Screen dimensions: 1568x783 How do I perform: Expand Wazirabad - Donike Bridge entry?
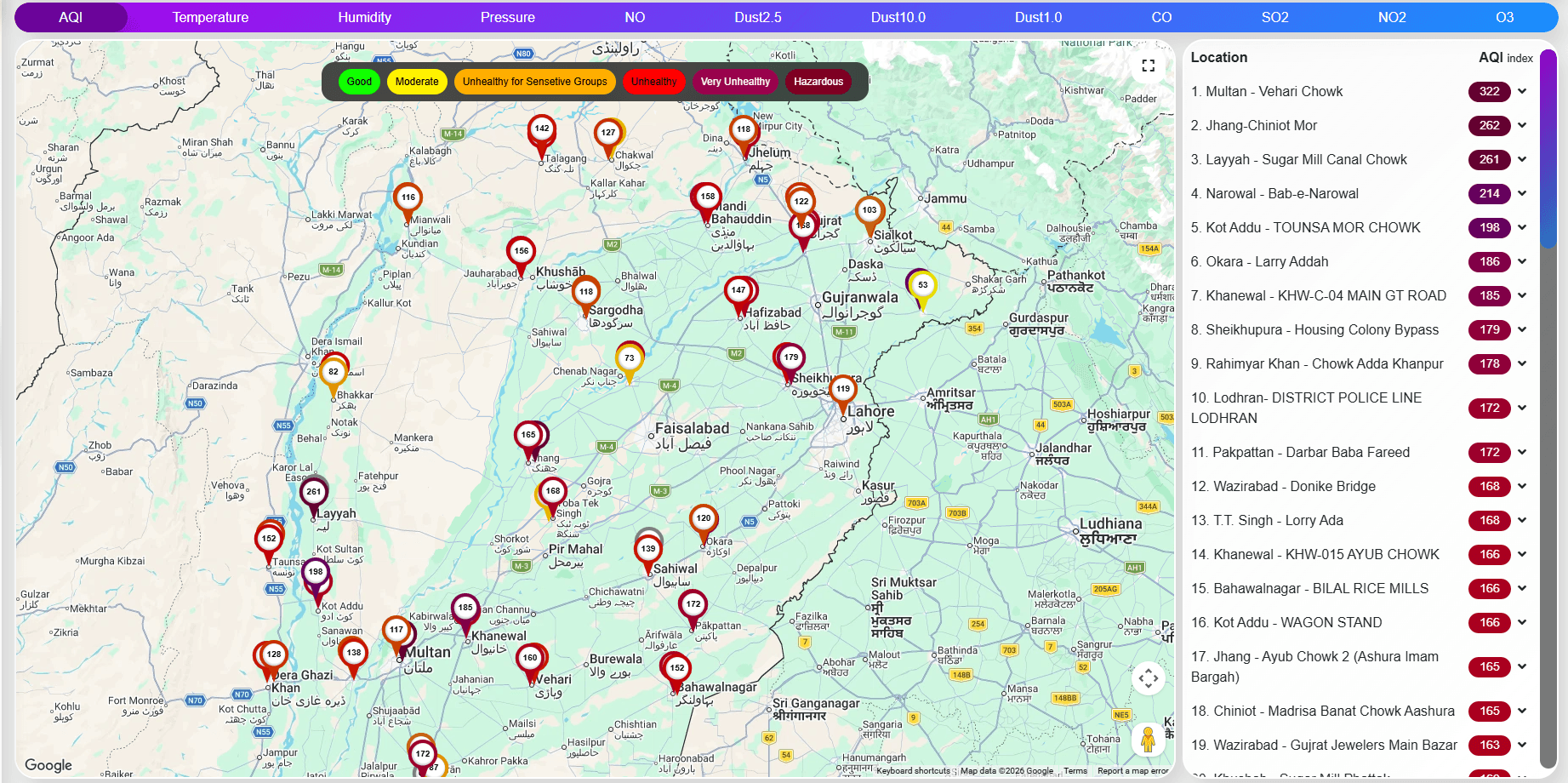[x=1522, y=486]
